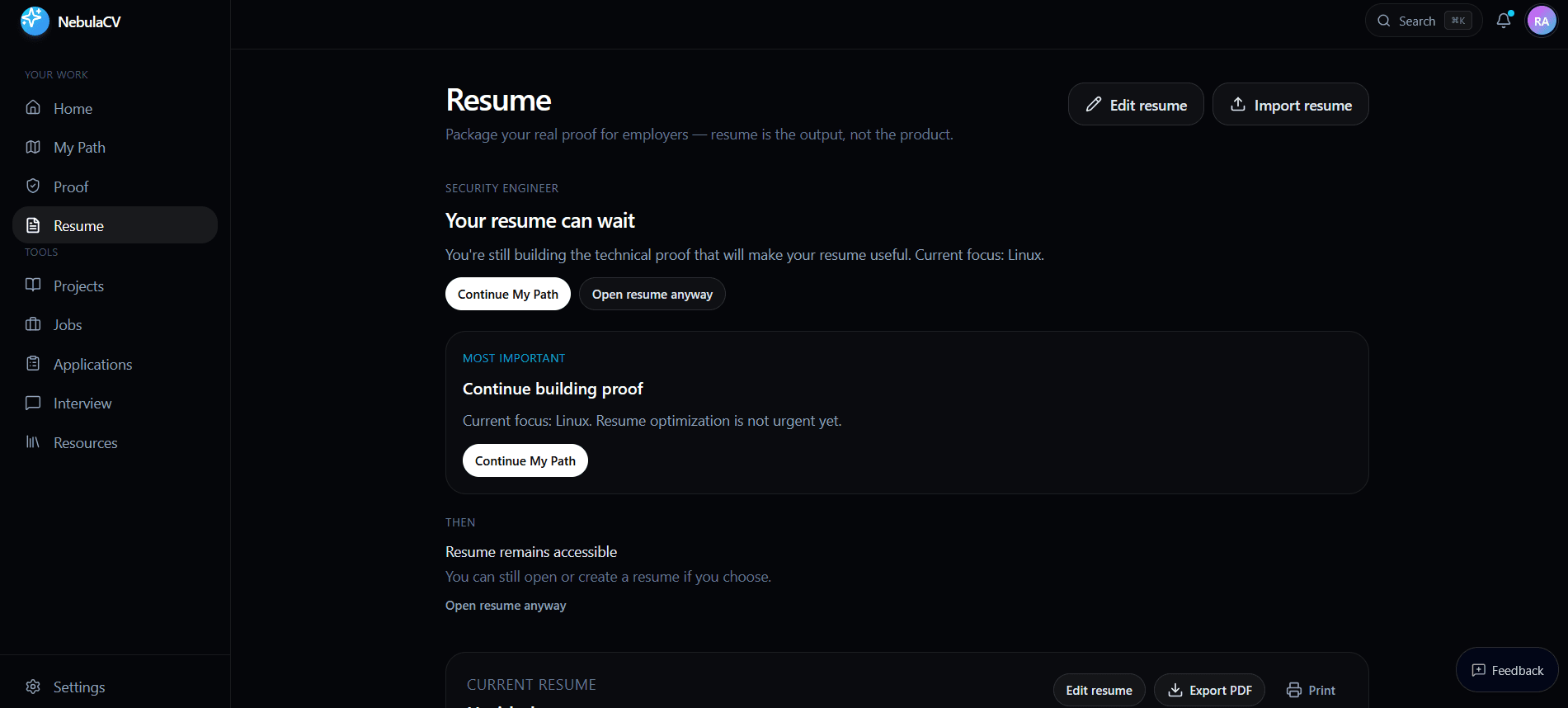Open the notifications bell icon
Image resolution: width=1568 pixels, height=708 pixels.
[1504, 21]
